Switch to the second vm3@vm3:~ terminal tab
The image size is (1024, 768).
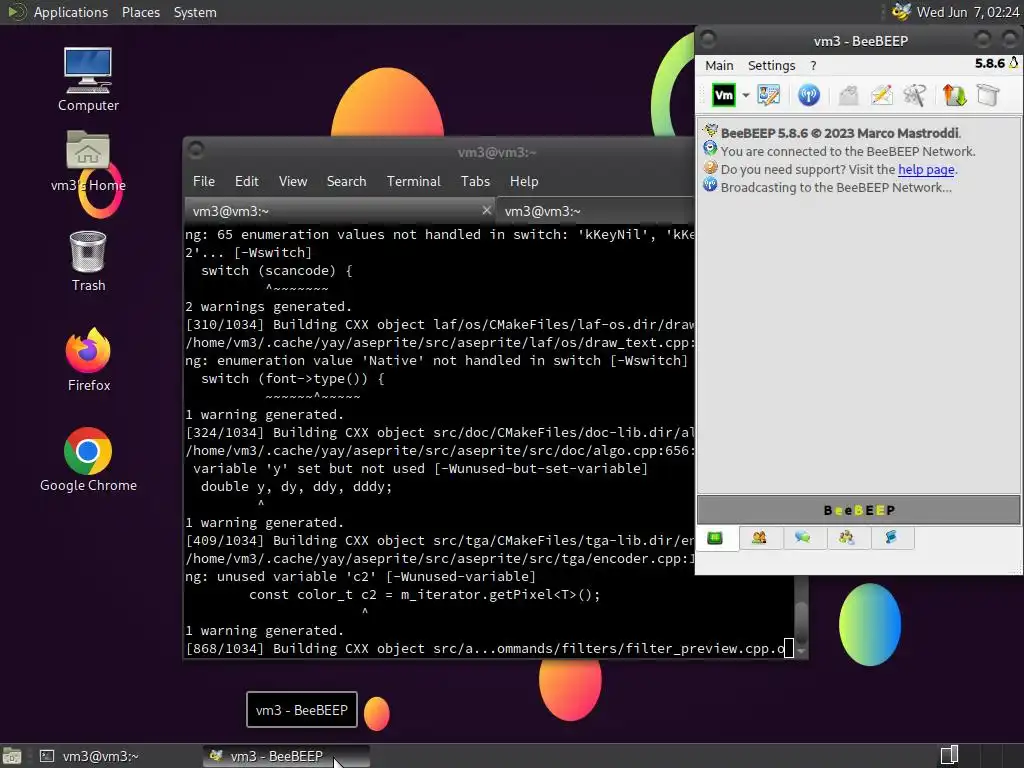click(595, 211)
